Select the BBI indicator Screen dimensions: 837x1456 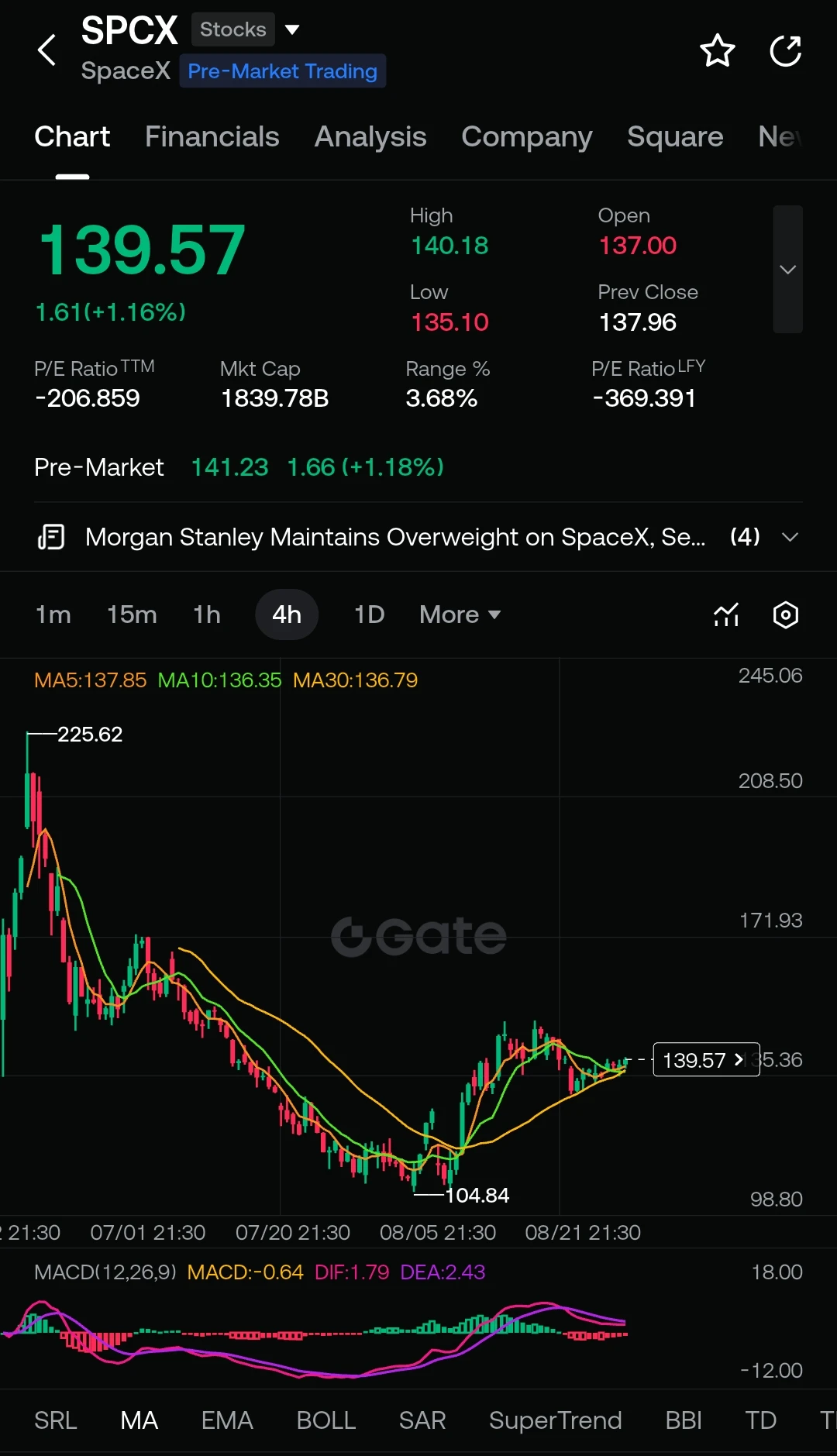684,1420
